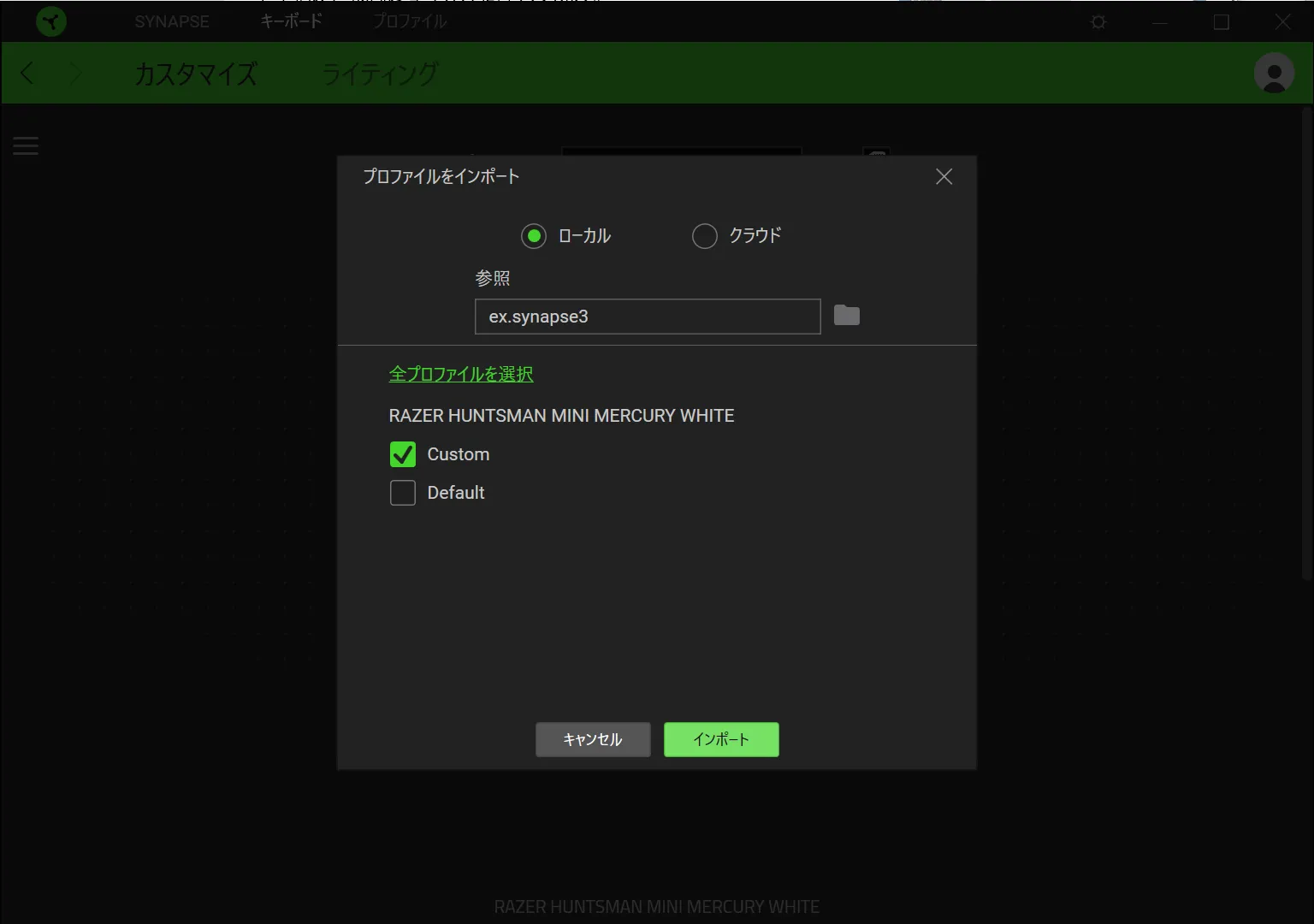
Task: Browse for a file with folder icon
Action: click(x=847, y=316)
